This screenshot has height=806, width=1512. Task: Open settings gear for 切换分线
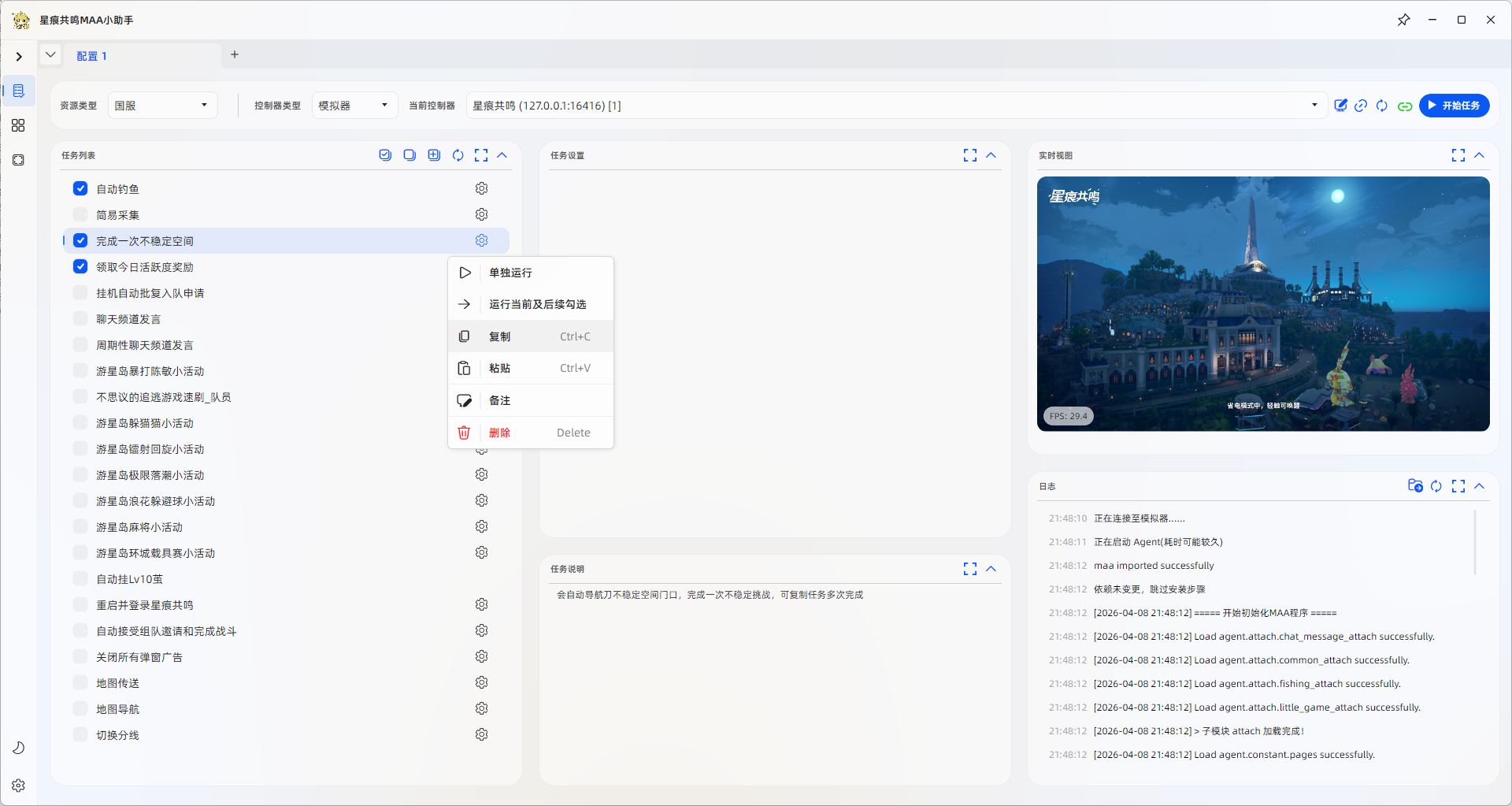pyautogui.click(x=481, y=734)
